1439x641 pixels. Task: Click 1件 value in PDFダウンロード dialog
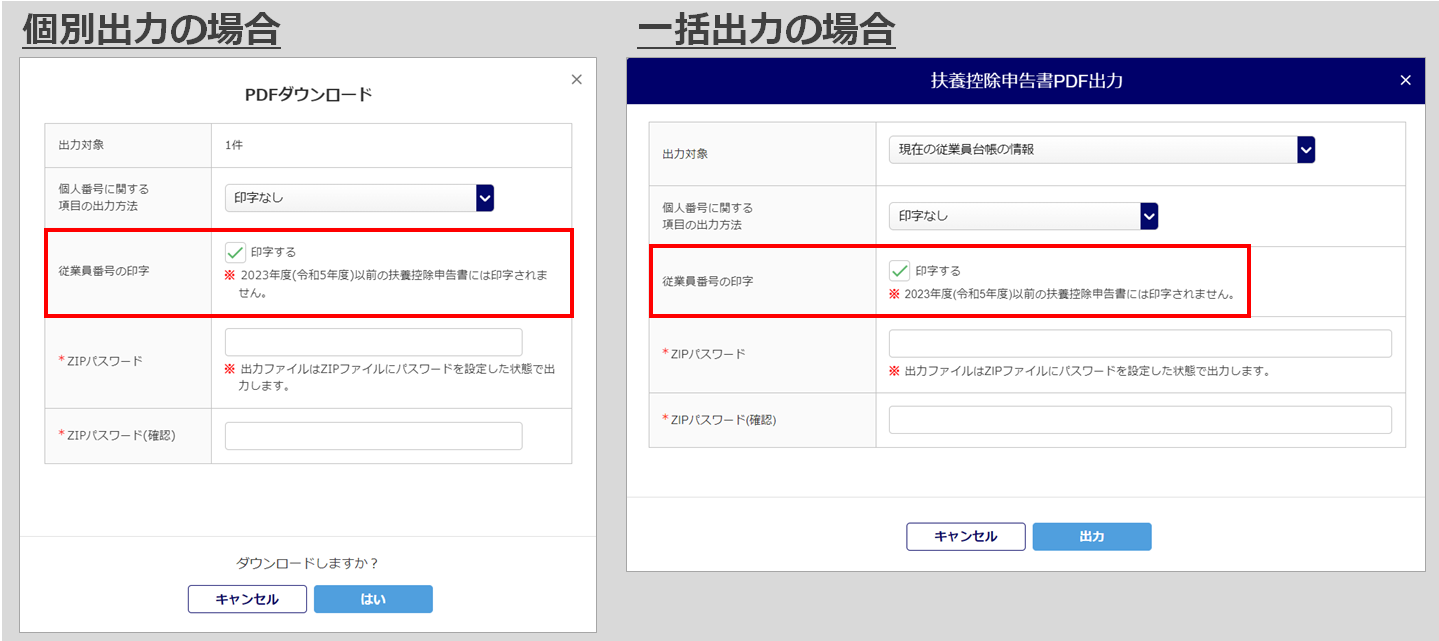(234, 145)
